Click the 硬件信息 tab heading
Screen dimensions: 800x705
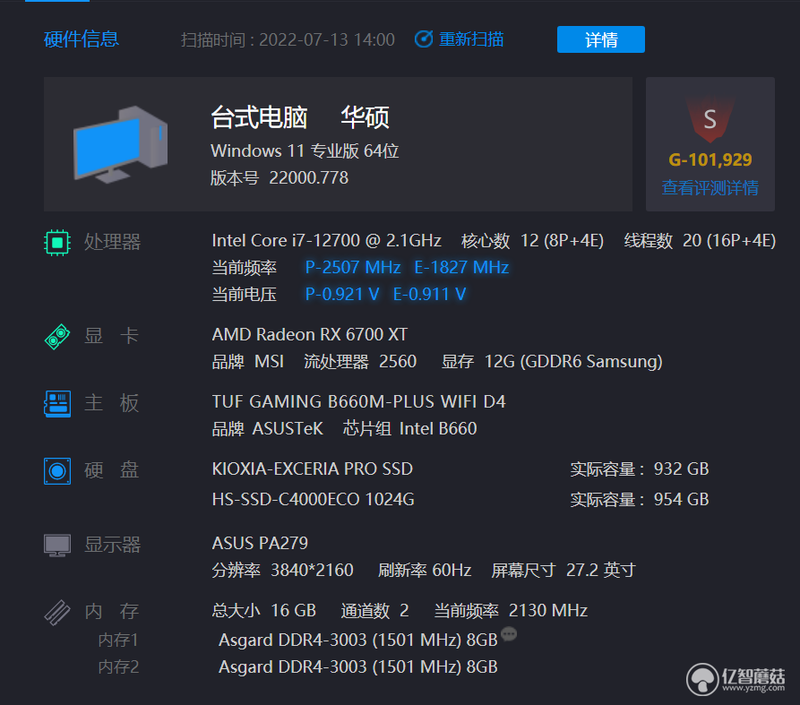coord(81,39)
